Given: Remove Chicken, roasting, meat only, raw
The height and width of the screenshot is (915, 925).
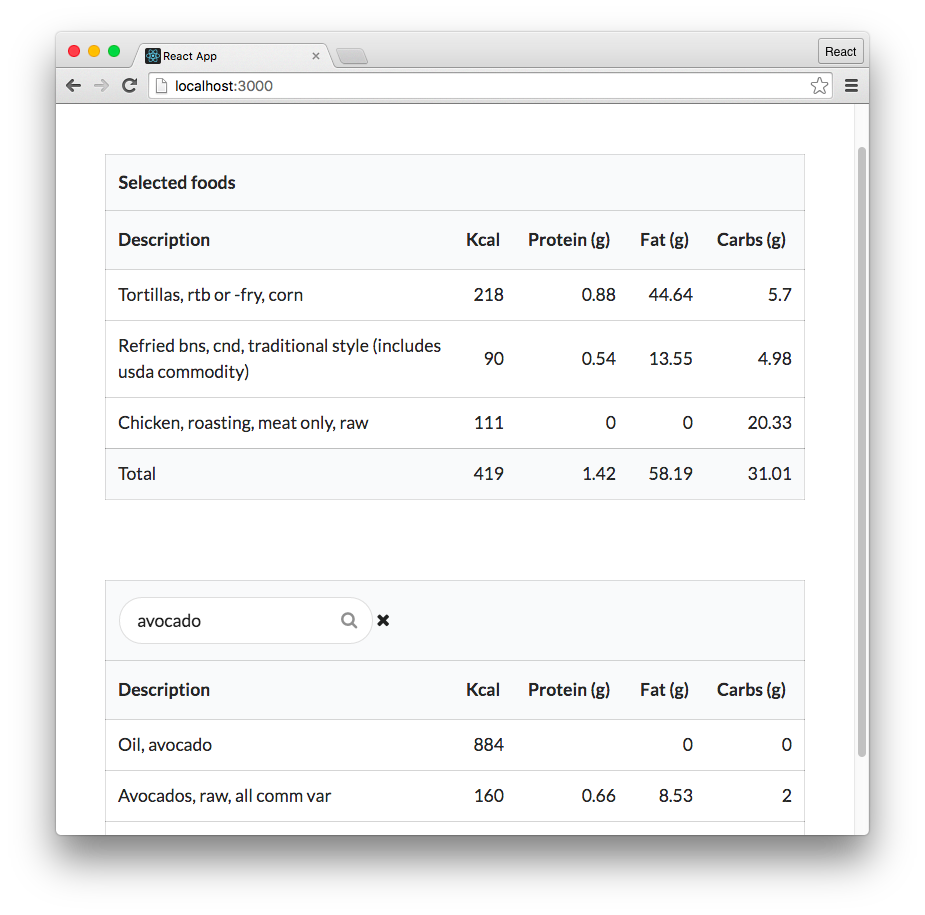Looking at the screenshot, I should tap(455, 423).
